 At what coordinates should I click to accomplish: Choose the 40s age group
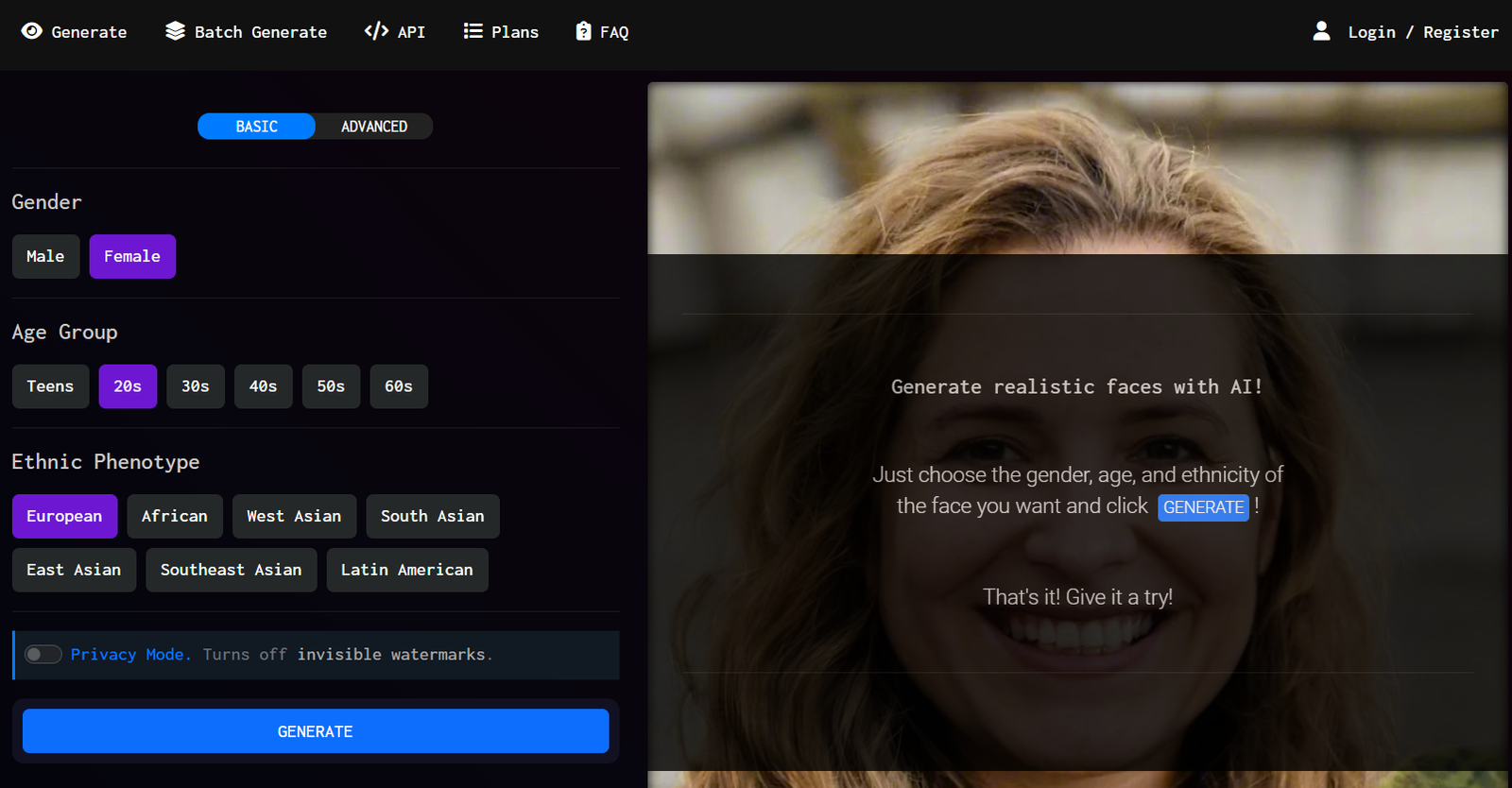(264, 386)
